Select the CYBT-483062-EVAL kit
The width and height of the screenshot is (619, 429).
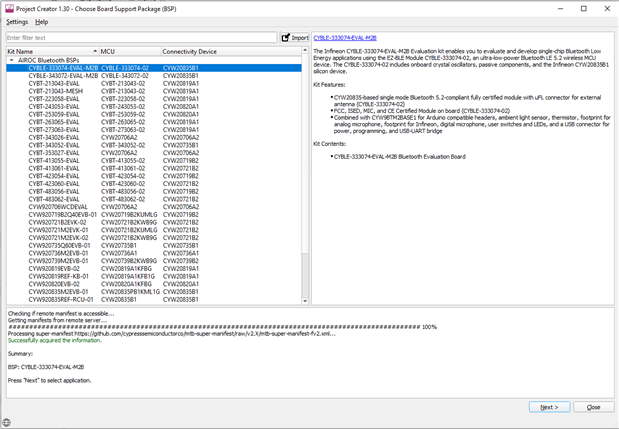click(54, 199)
